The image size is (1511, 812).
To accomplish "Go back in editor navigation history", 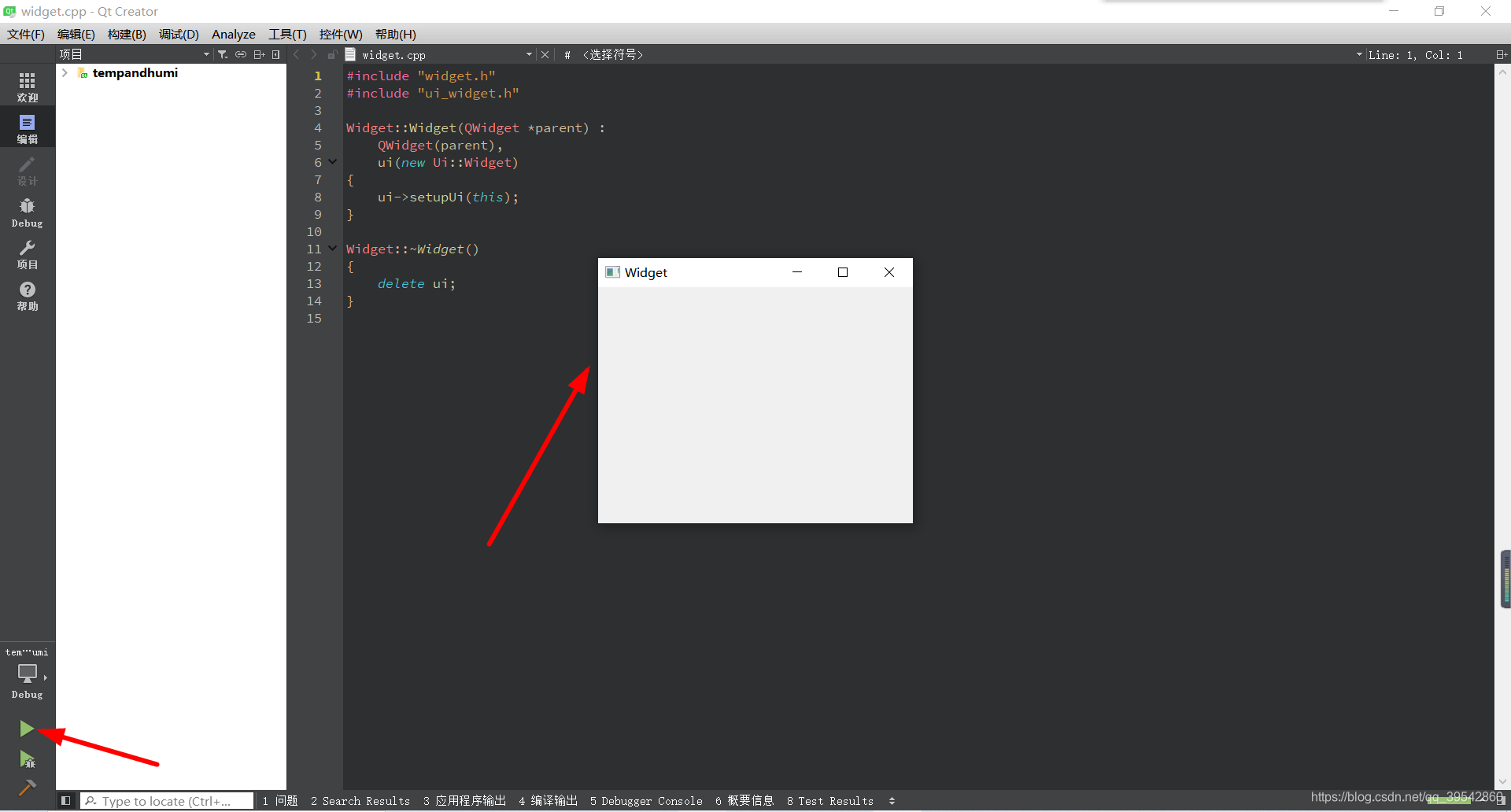I will [297, 54].
